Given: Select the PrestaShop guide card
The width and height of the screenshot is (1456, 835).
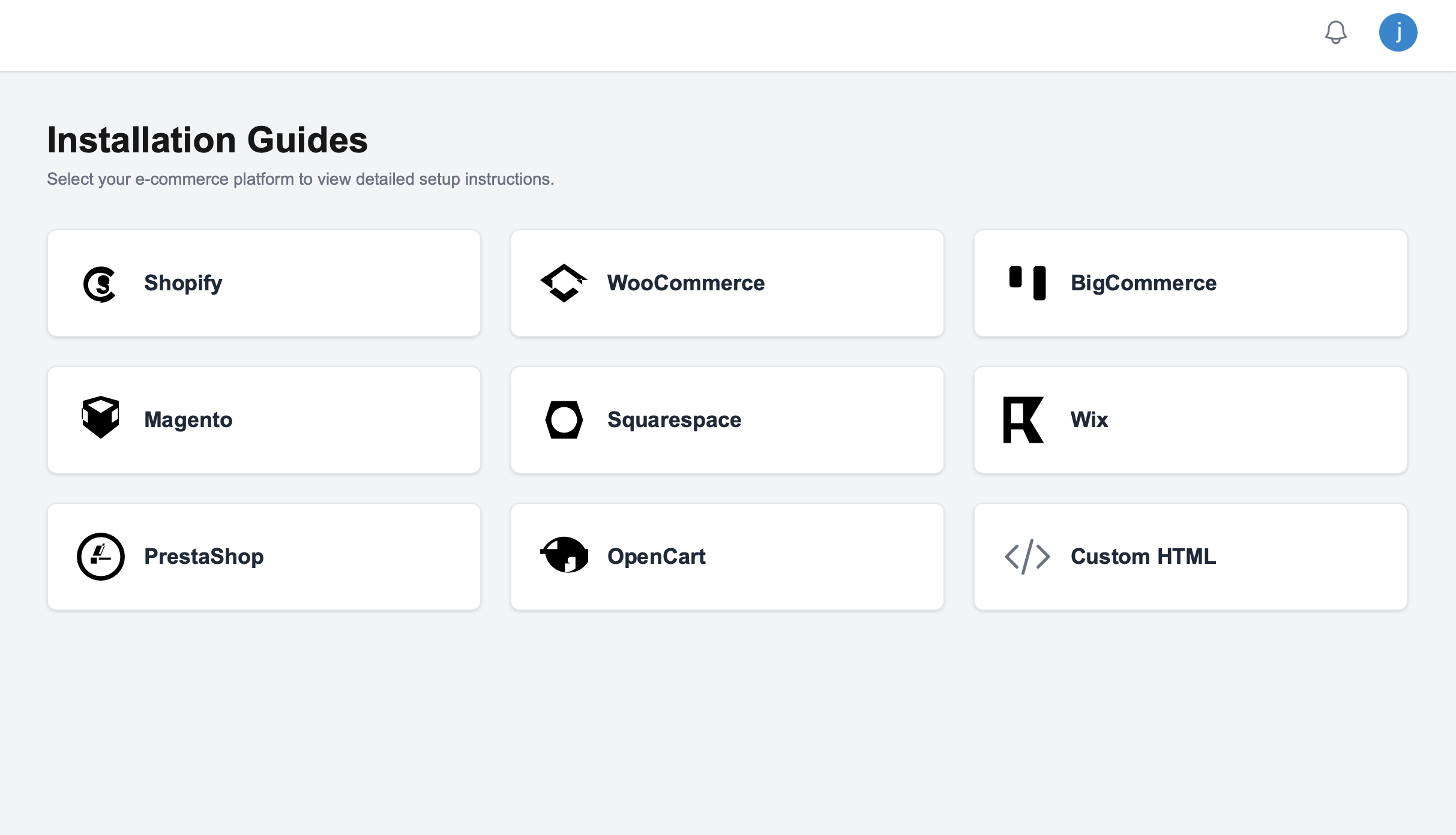Looking at the screenshot, I should [264, 557].
